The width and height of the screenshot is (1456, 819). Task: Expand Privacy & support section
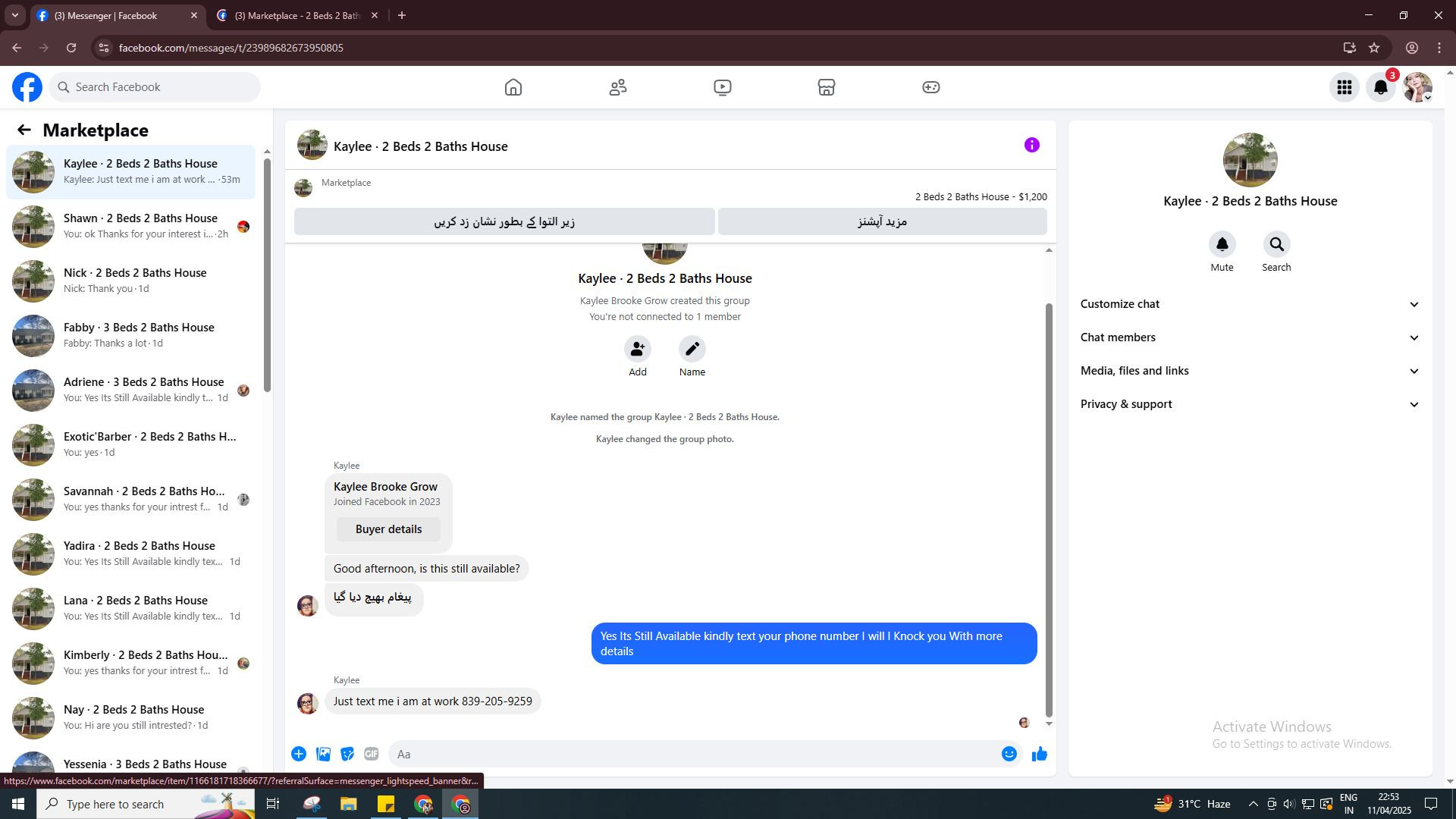pyautogui.click(x=1250, y=404)
